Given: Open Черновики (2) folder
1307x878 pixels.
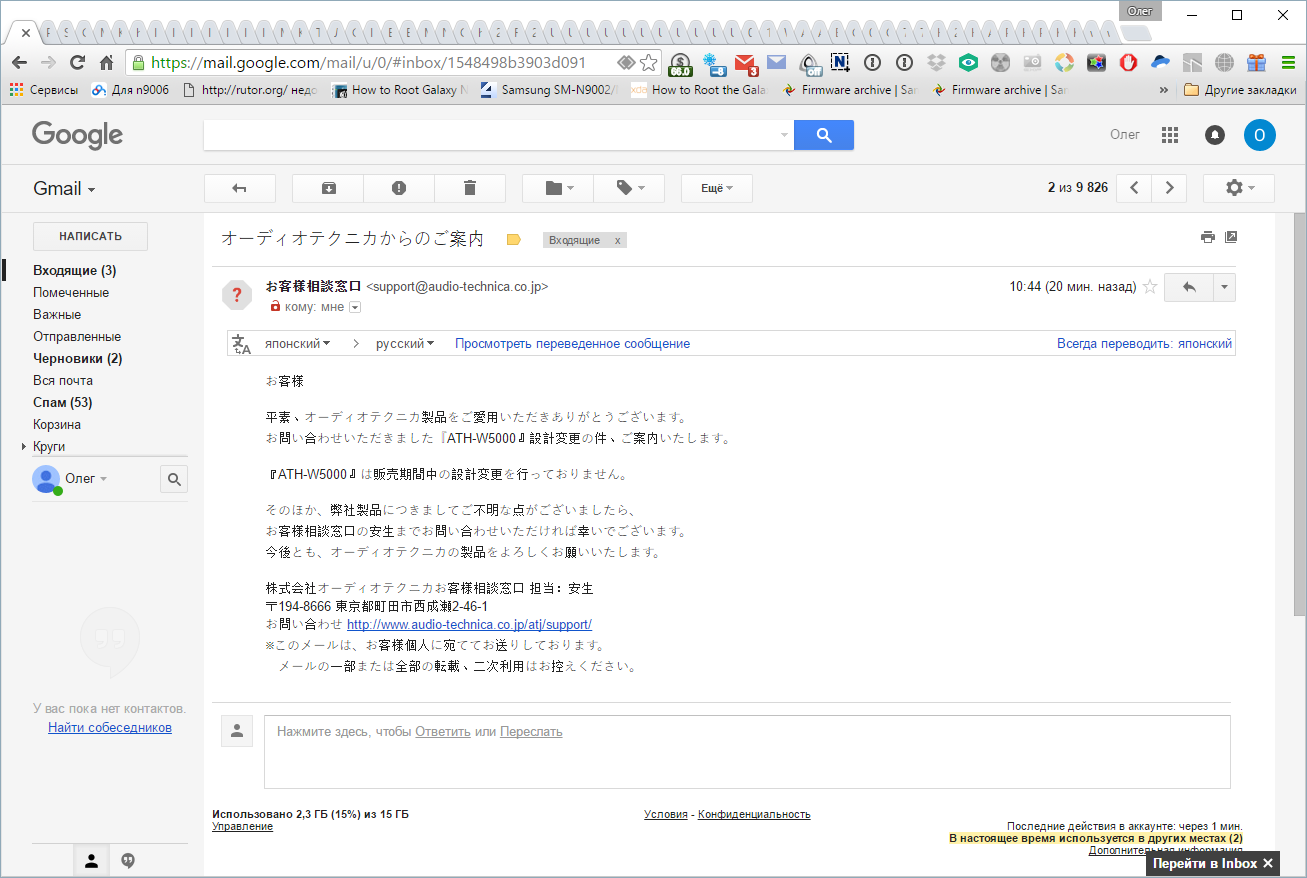Looking at the screenshot, I should pyautogui.click(x=78, y=359).
